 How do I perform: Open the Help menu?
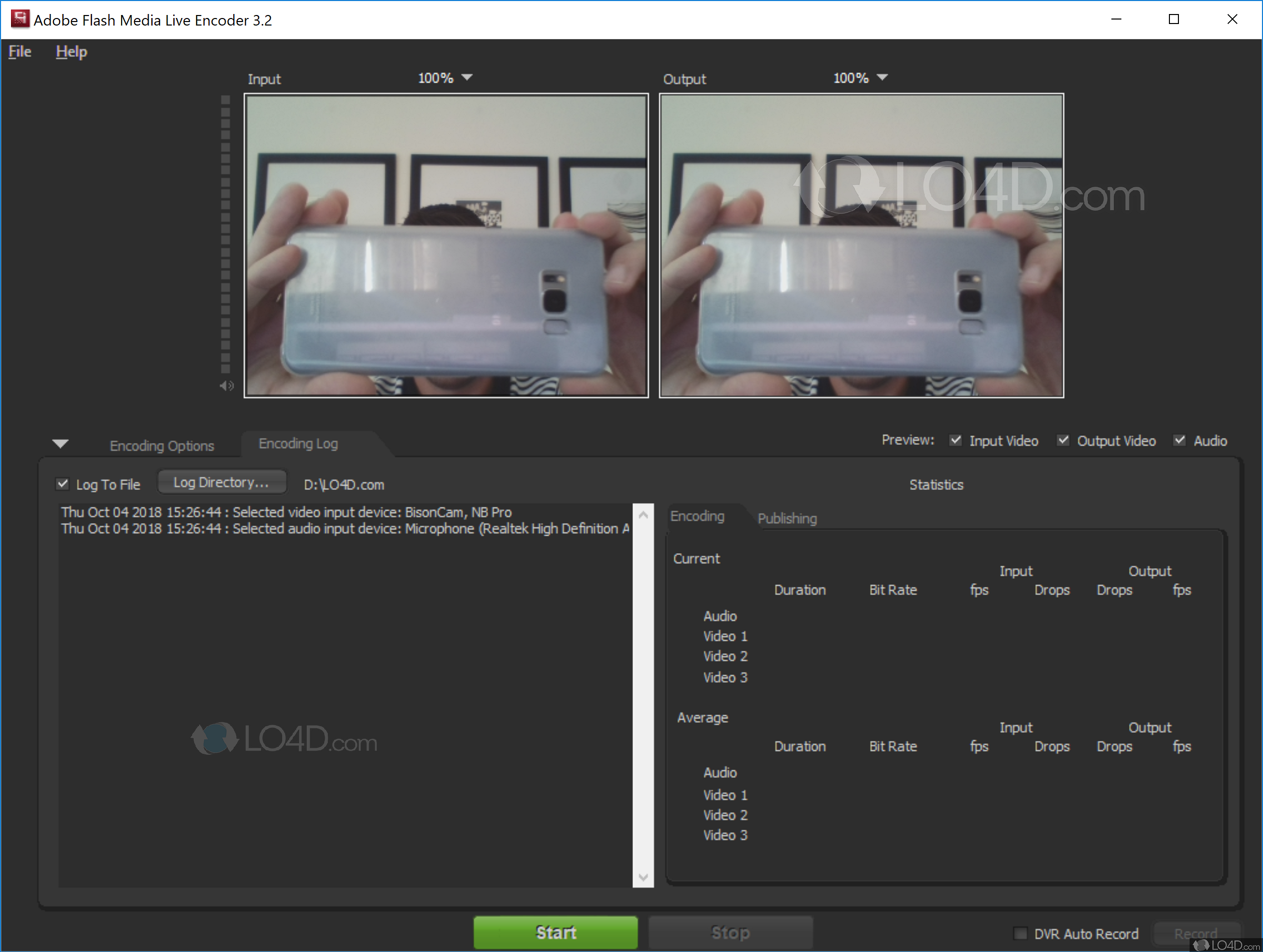pyautogui.click(x=72, y=52)
